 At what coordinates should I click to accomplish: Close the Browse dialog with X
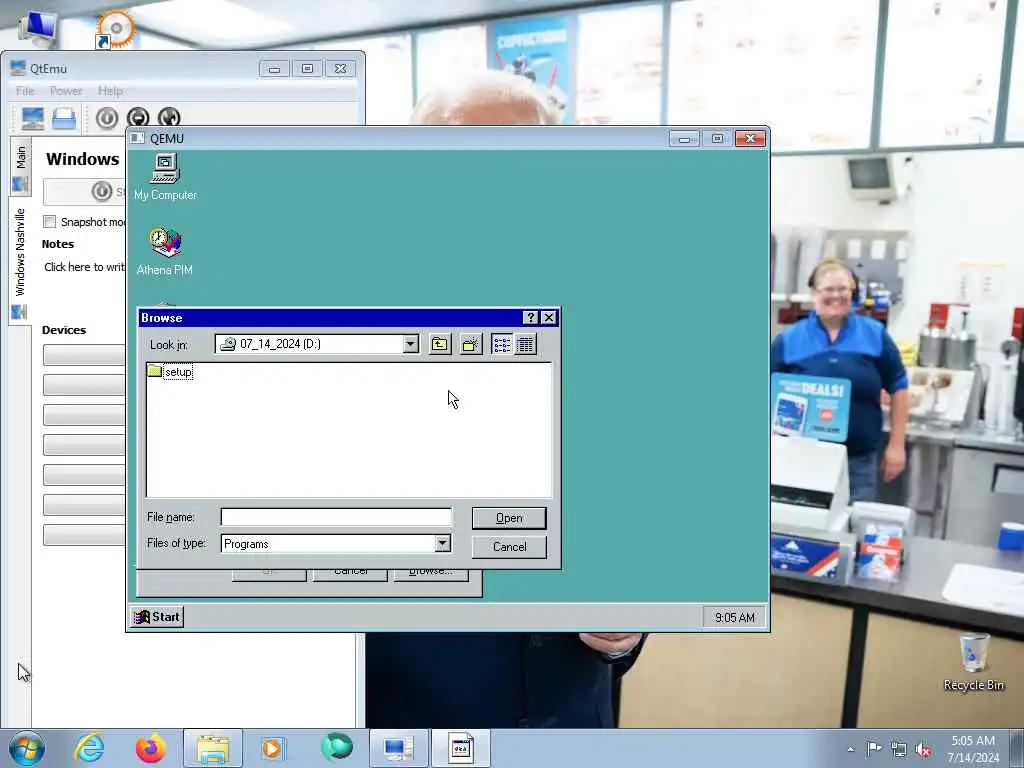[x=549, y=317]
